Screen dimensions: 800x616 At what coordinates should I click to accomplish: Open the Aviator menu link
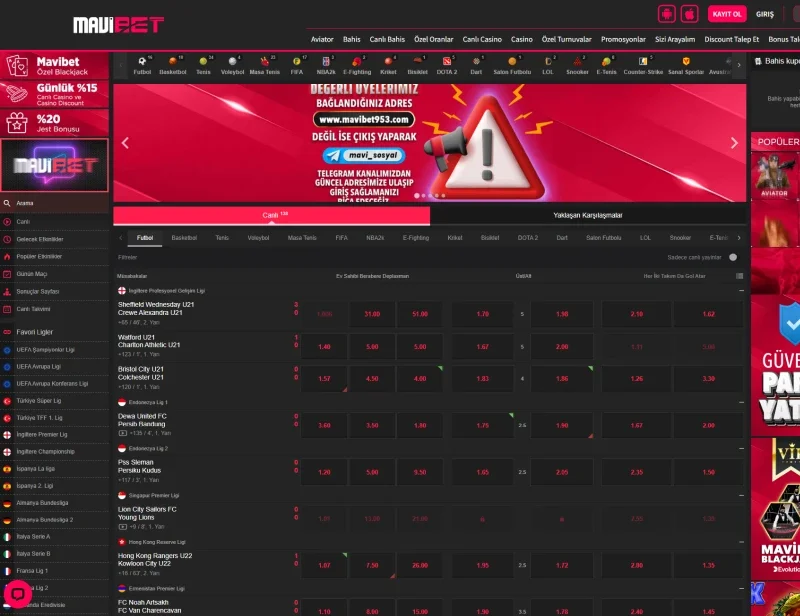pyautogui.click(x=322, y=39)
